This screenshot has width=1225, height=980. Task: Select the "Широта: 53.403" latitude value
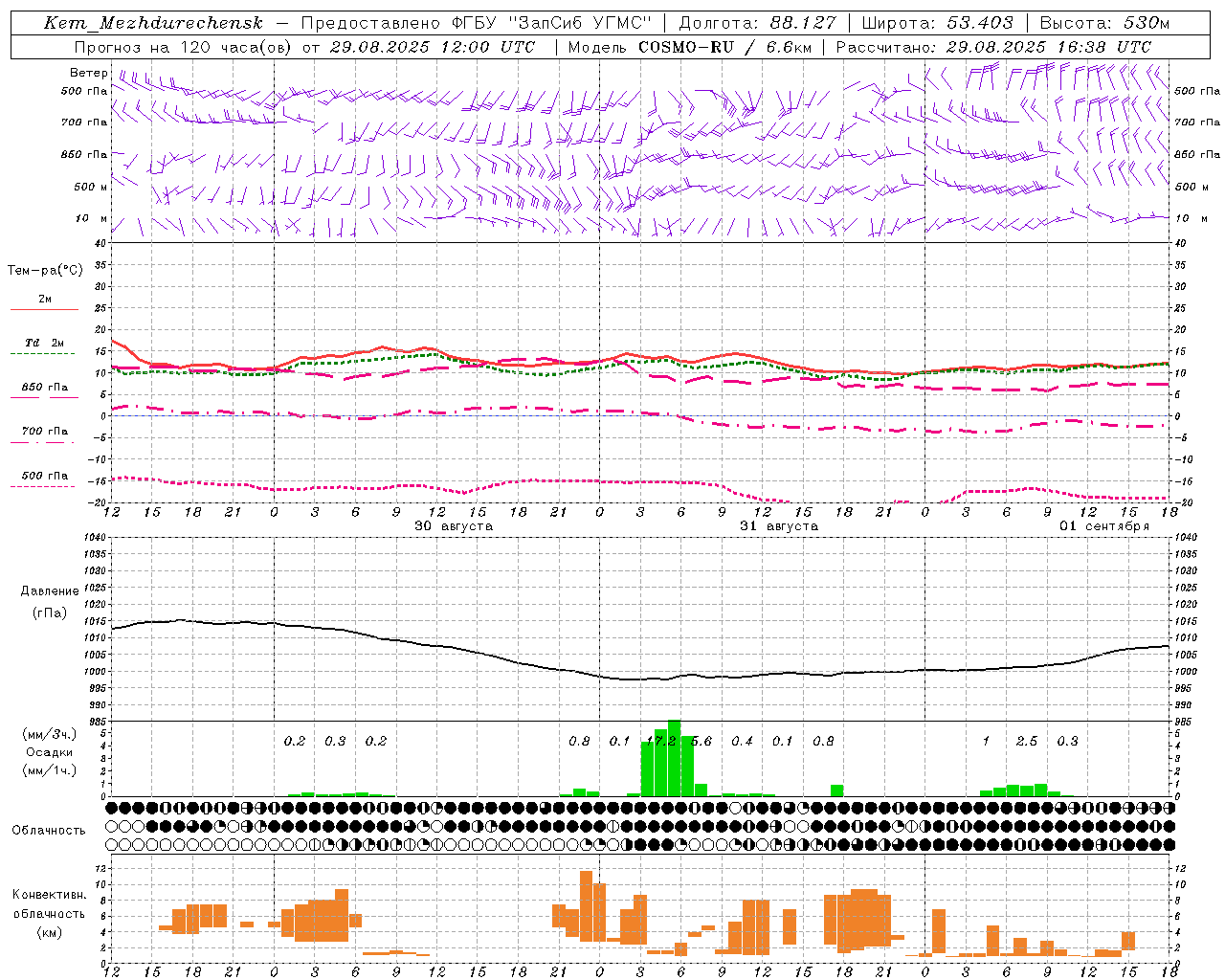click(x=938, y=23)
